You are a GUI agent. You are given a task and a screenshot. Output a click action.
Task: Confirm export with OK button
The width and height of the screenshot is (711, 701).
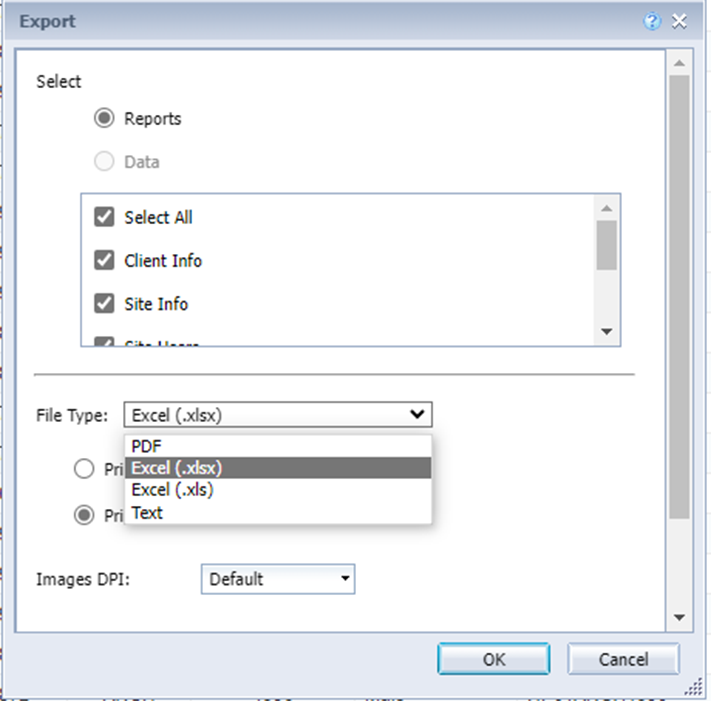point(494,659)
